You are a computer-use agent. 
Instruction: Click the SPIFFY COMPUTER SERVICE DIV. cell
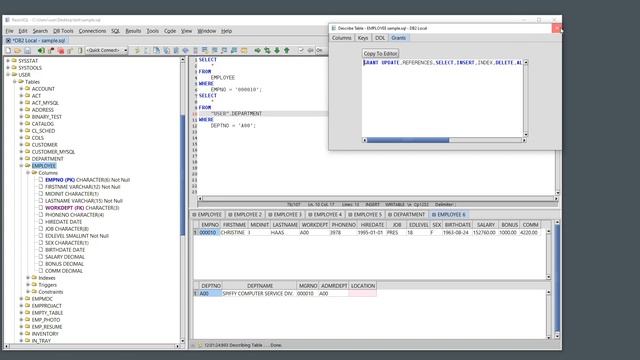point(258,293)
